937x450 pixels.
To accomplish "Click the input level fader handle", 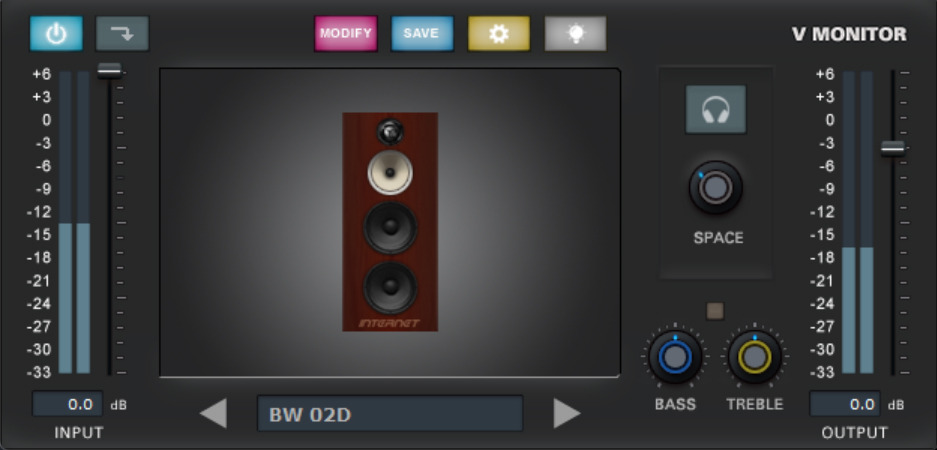I will 109,71.
